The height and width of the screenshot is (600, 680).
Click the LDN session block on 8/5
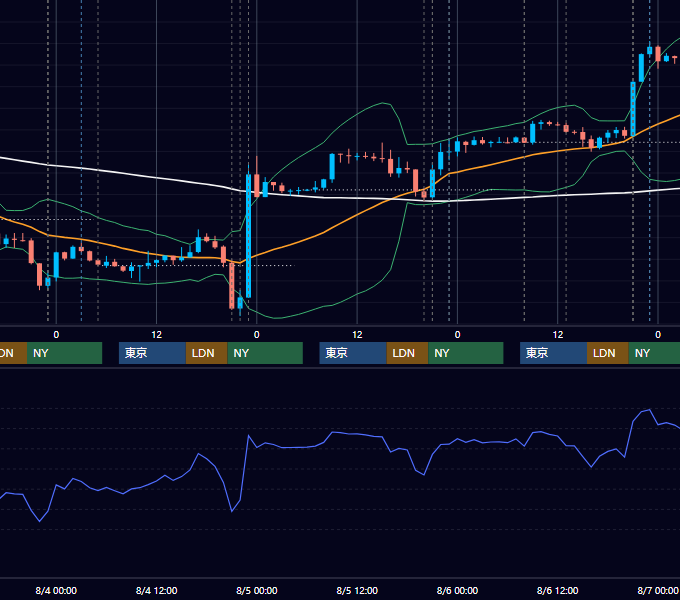click(x=407, y=353)
